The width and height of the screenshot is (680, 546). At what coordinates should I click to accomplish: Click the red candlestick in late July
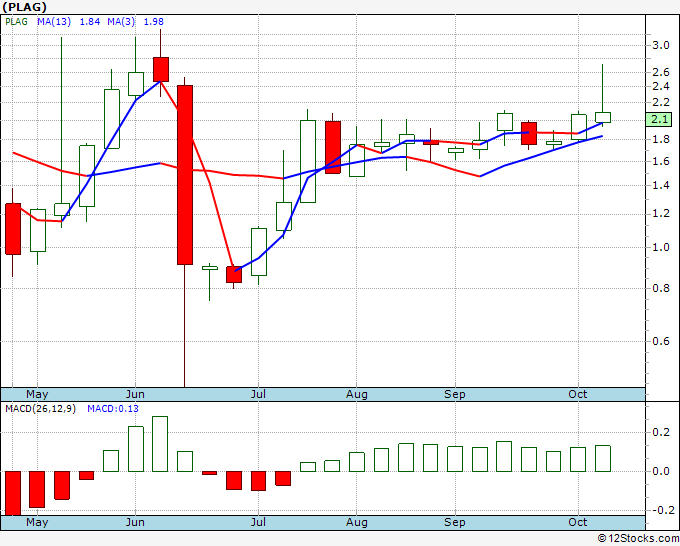point(333,147)
